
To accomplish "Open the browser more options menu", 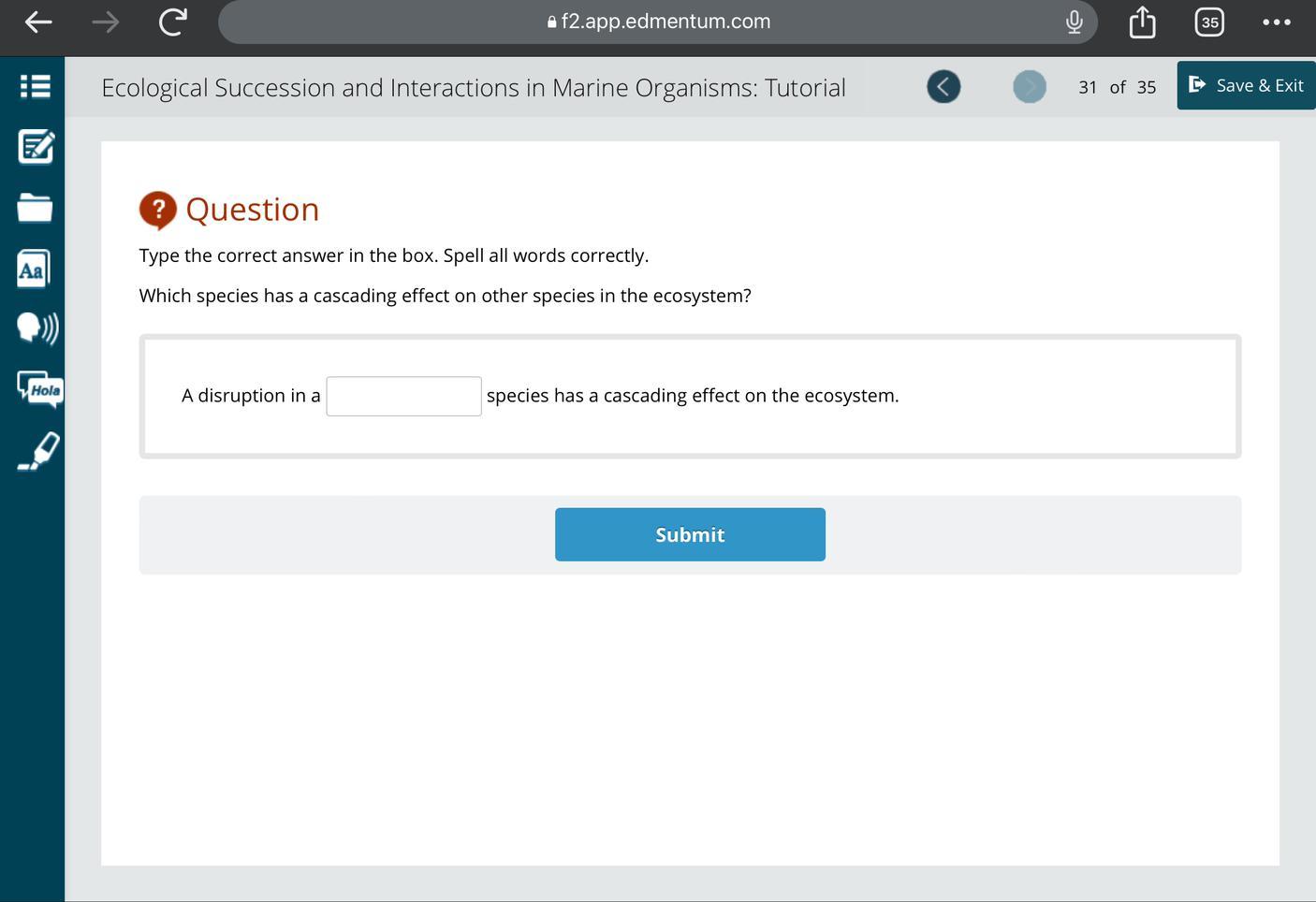I will click(1276, 22).
